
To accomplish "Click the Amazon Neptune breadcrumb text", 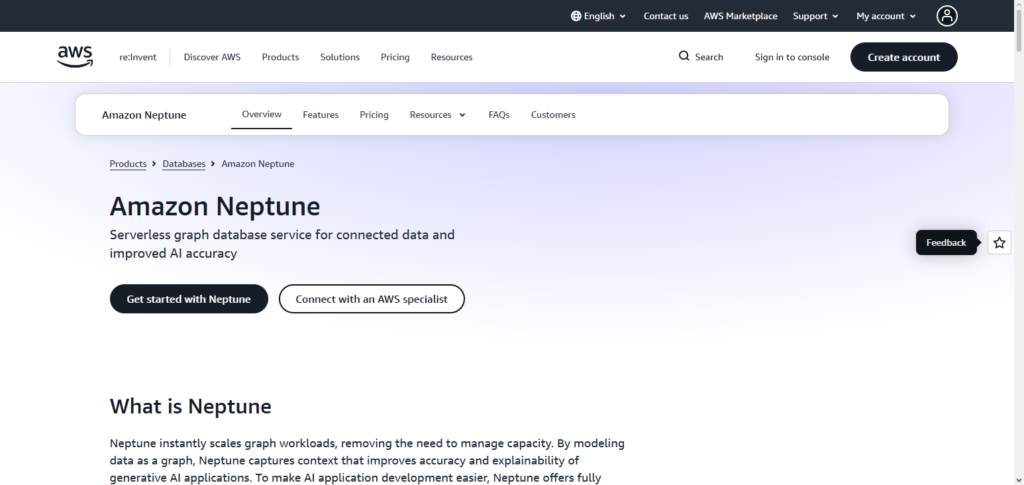I will [x=258, y=164].
